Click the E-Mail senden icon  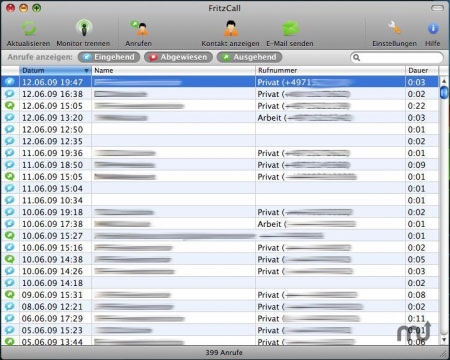click(x=290, y=28)
